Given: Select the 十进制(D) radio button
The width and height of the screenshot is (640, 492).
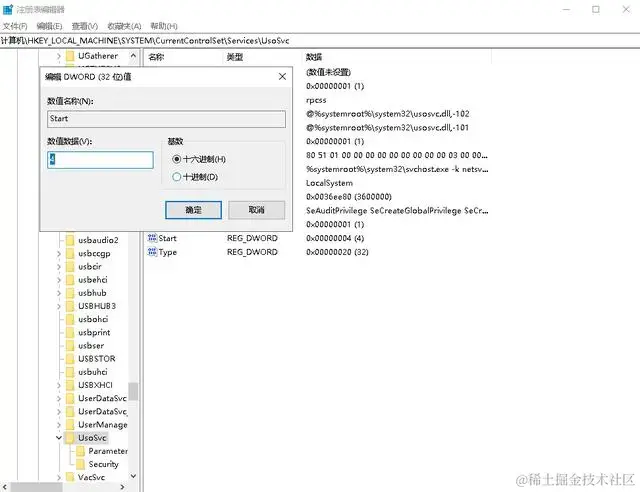Looking at the screenshot, I should pyautogui.click(x=176, y=177).
